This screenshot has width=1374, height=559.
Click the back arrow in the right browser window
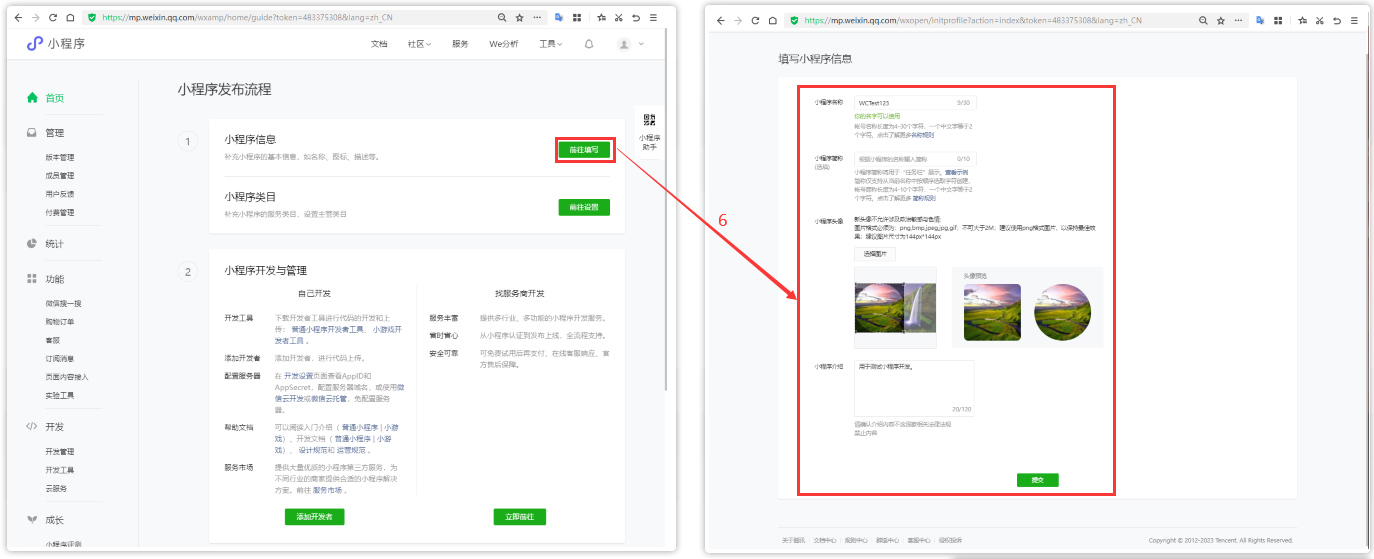tap(720, 20)
